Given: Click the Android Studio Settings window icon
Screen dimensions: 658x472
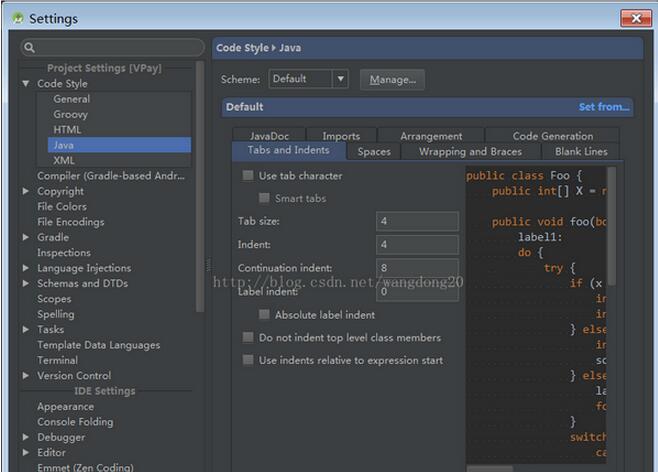Looking at the screenshot, I should point(18,18).
